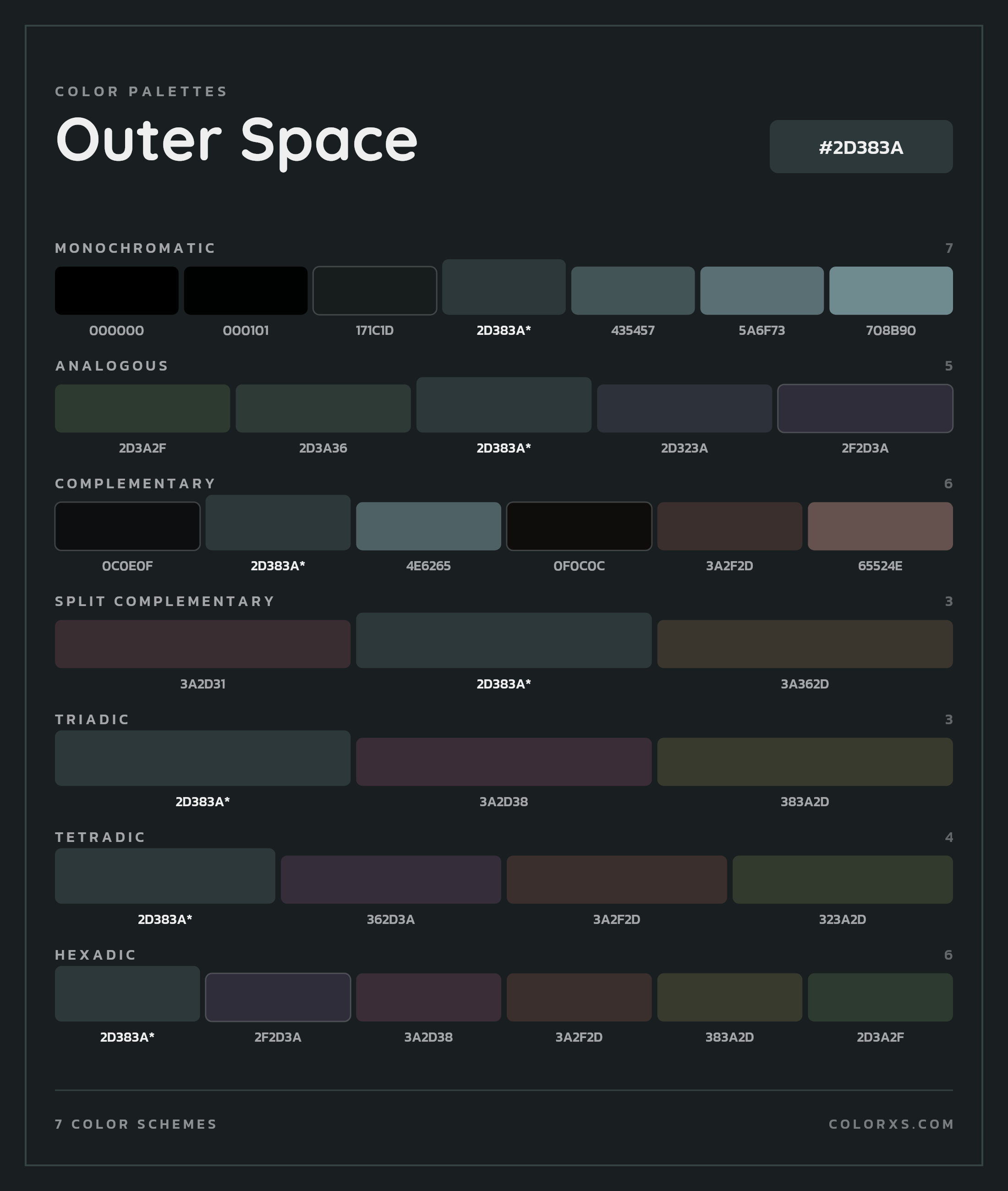Click the #2D383A header color badge
This screenshot has width=1008, height=1191.
pos(860,146)
